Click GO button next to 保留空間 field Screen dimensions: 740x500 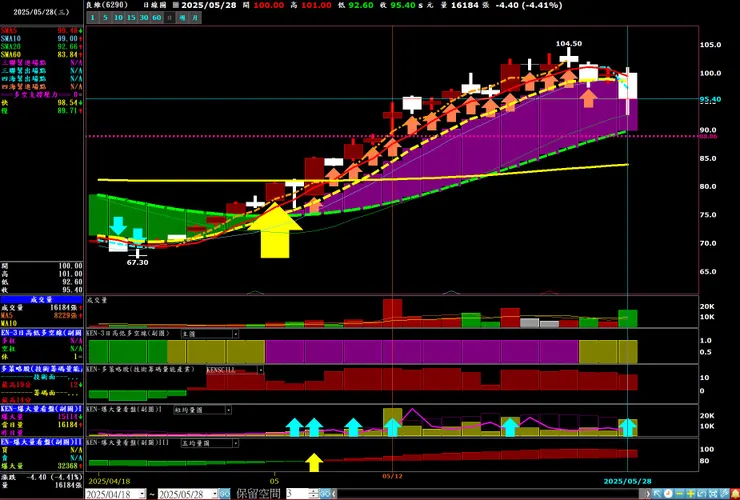click(325, 494)
